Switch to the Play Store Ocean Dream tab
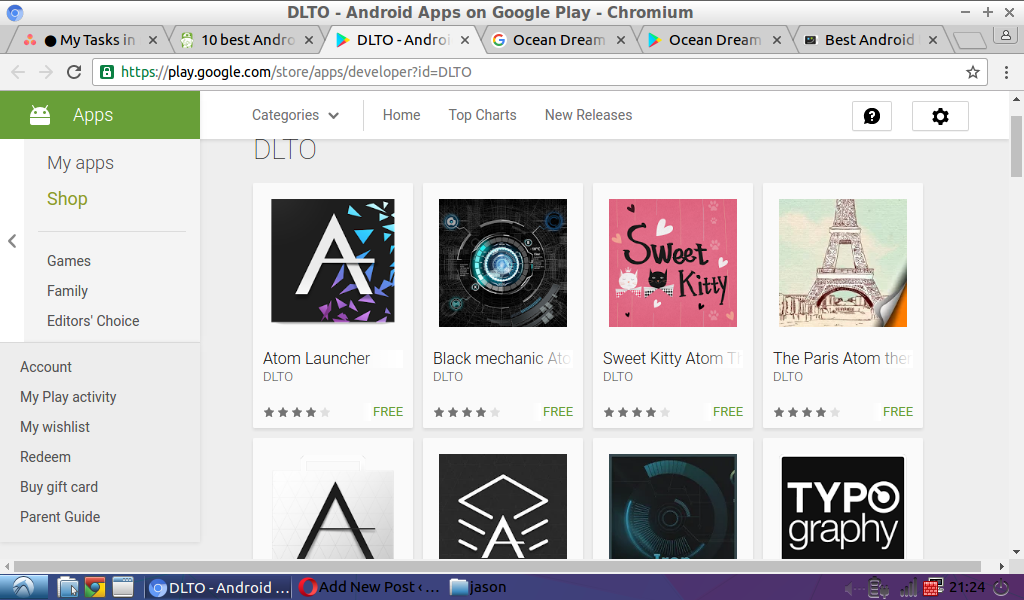This screenshot has width=1024, height=600. 714,40
